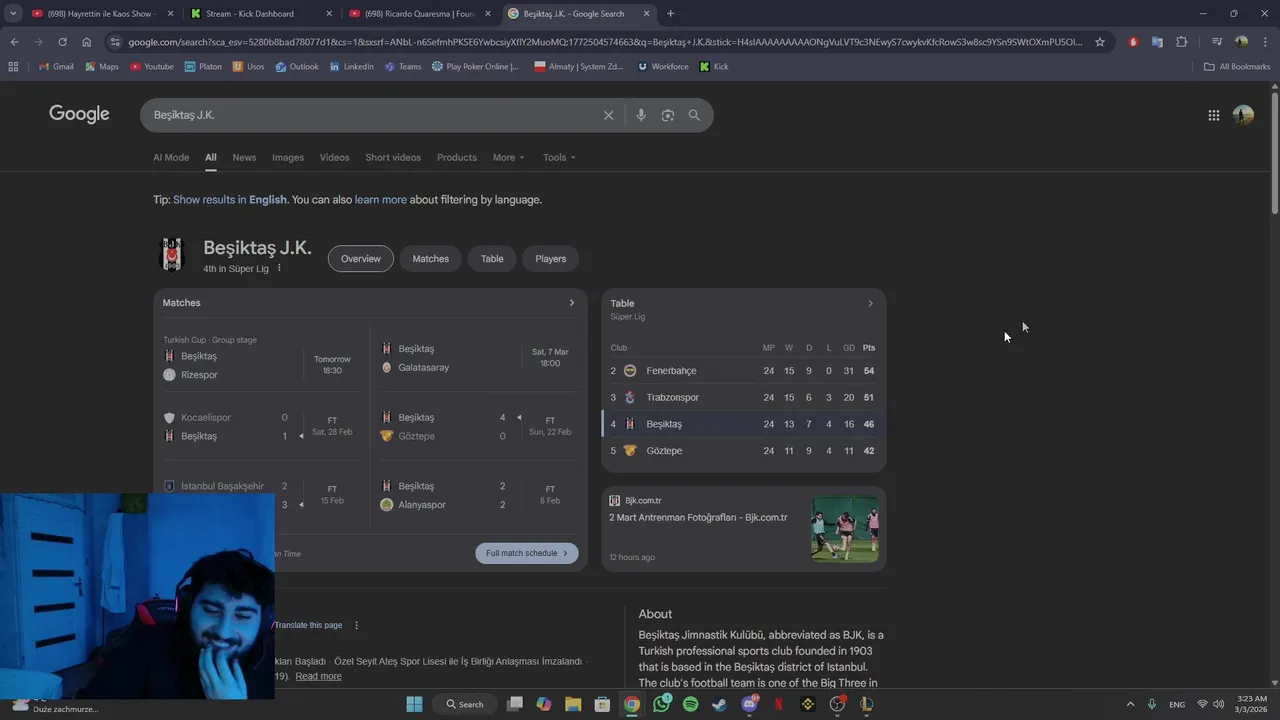The image size is (1280, 720).
Task: Switch to the Short videos tab
Action: coord(393,157)
